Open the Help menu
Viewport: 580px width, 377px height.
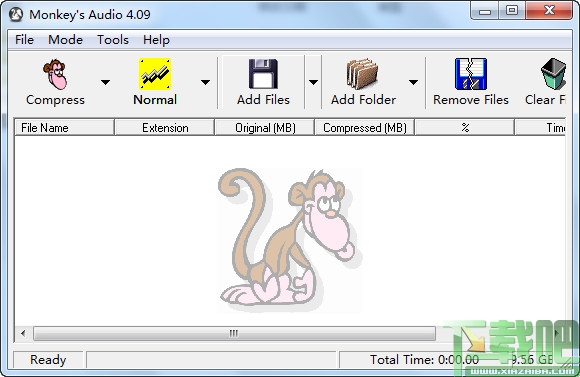click(156, 40)
